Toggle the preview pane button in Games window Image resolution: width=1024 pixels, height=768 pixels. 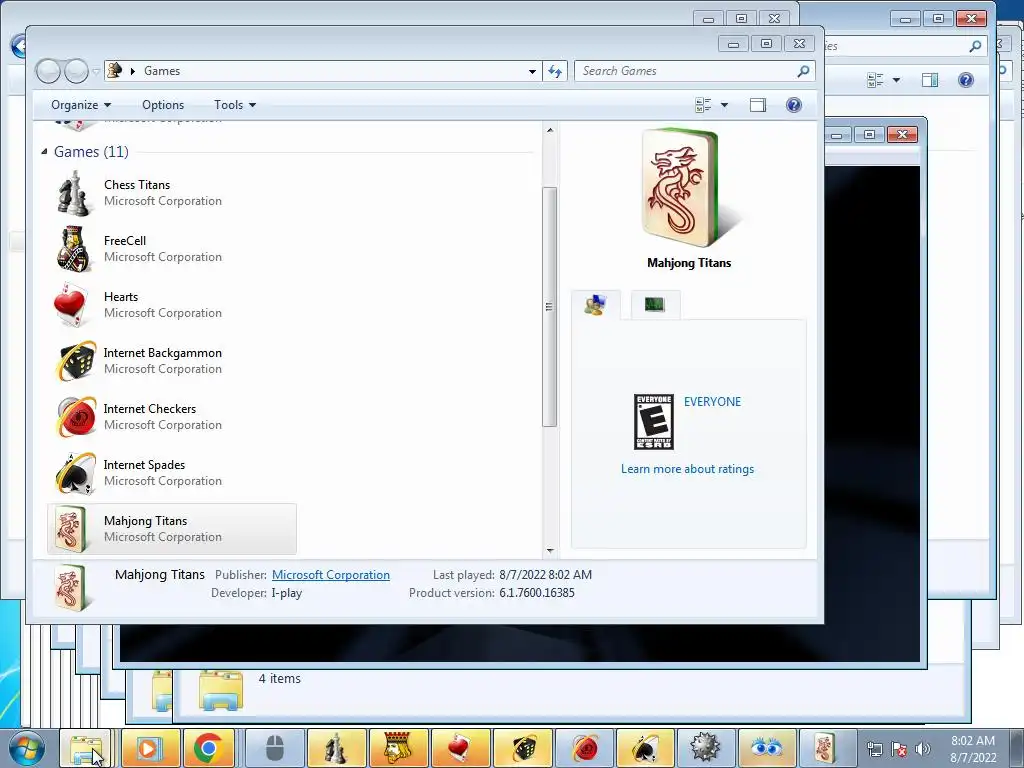[758, 105]
